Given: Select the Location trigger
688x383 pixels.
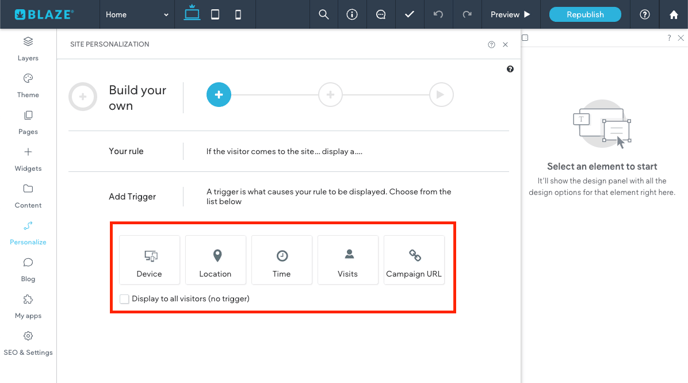Looking at the screenshot, I should tap(215, 260).
